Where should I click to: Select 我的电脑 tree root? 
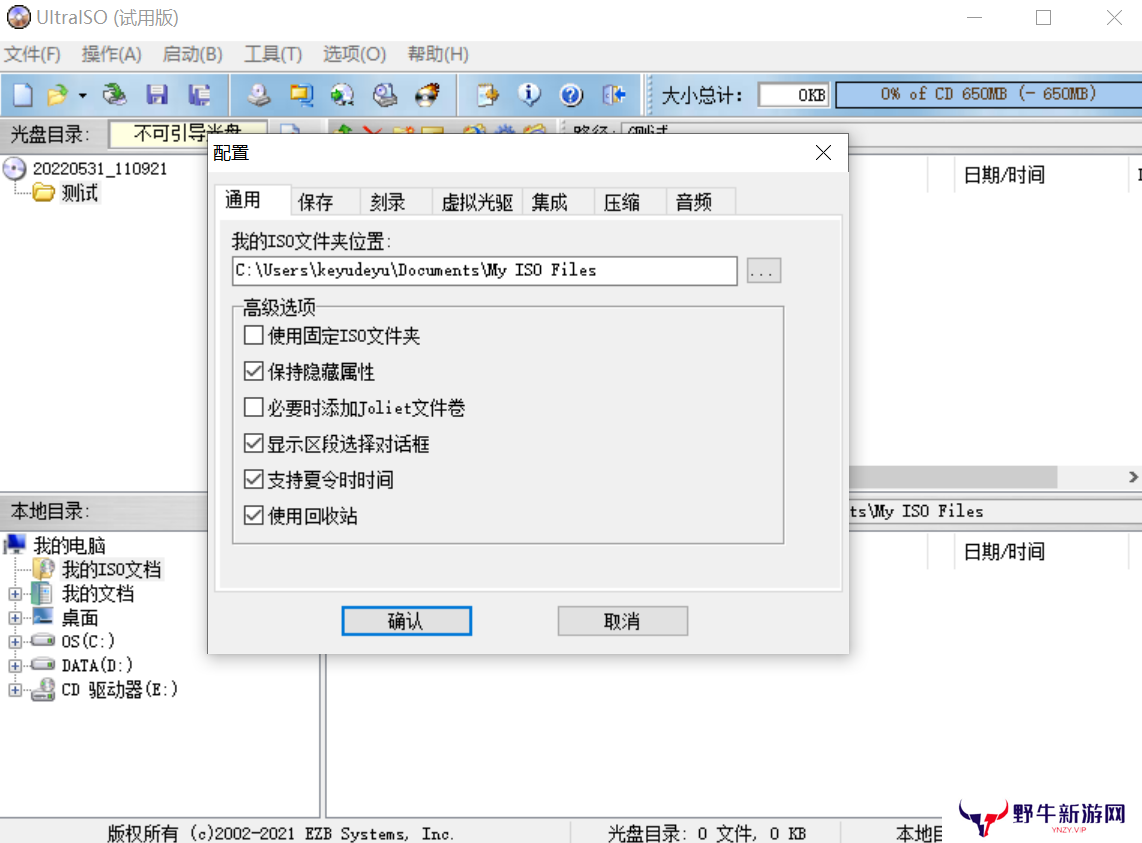69,545
